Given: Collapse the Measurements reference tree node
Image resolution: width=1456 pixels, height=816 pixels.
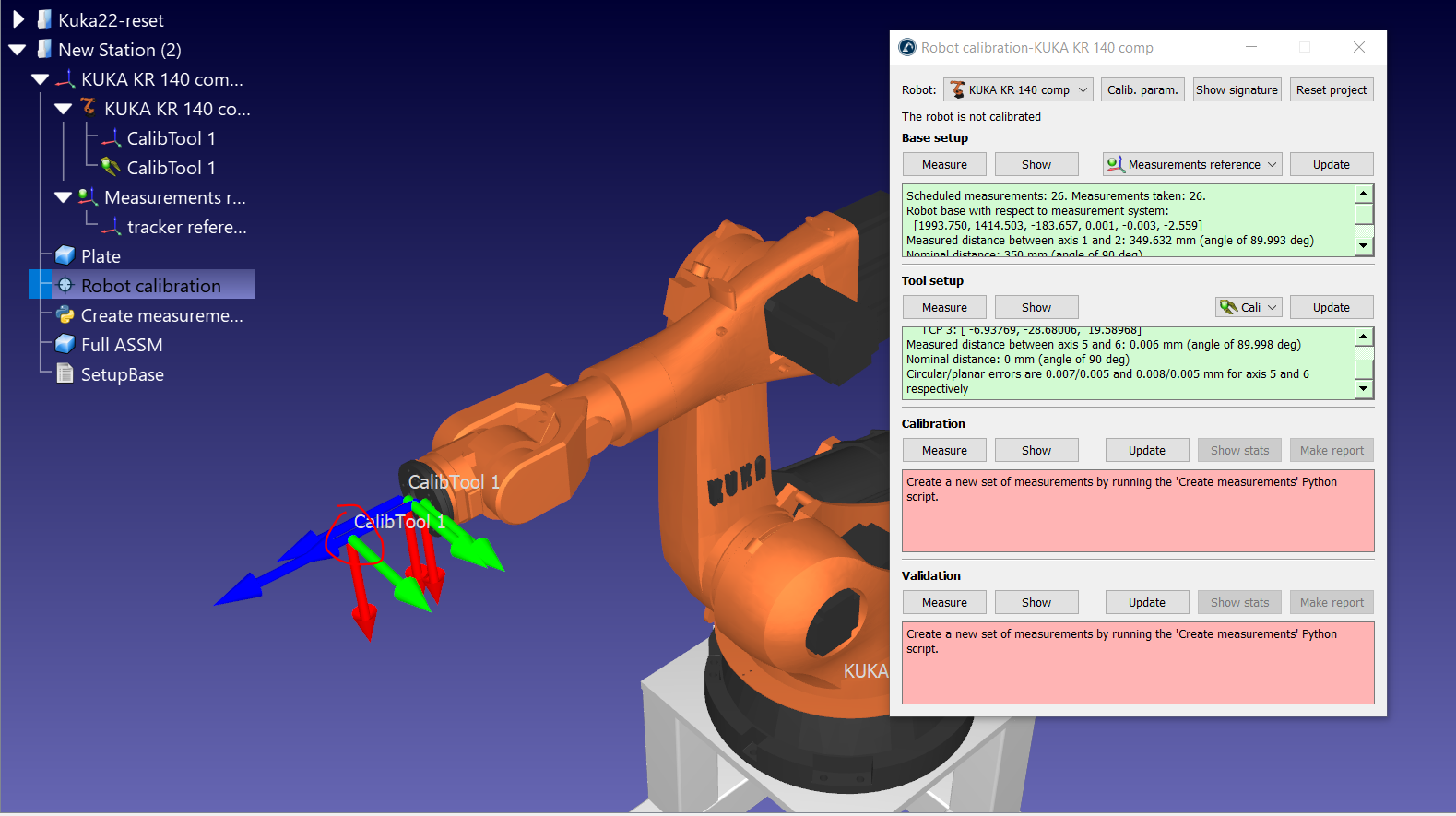Looking at the screenshot, I should point(63,197).
